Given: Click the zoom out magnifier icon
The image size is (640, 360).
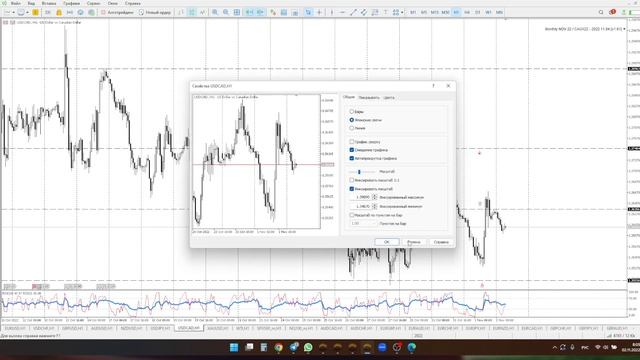Looking at the screenshot, I should (x=226, y=12).
